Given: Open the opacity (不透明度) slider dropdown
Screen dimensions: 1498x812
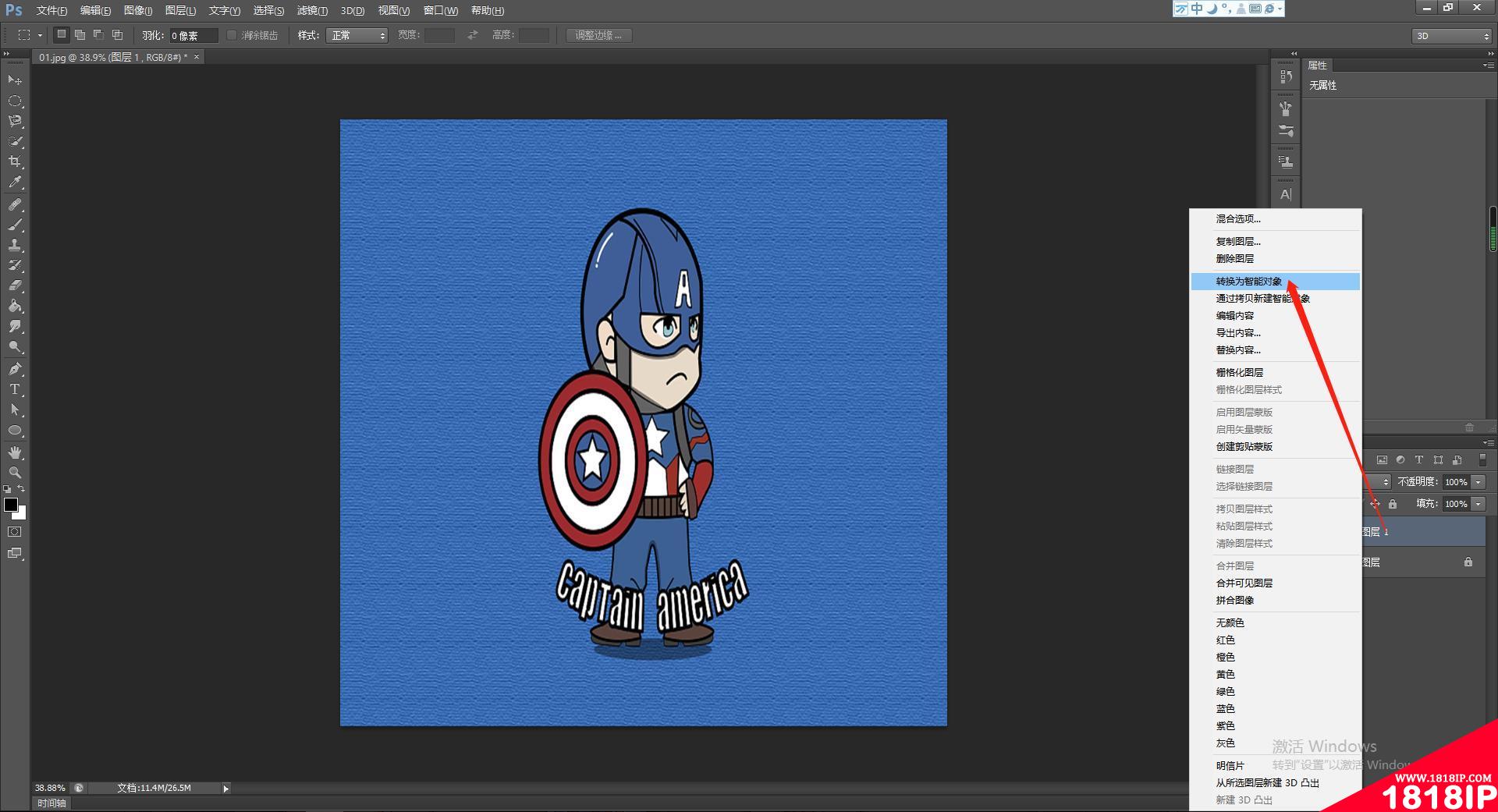Looking at the screenshot, I should [1478, 482].
